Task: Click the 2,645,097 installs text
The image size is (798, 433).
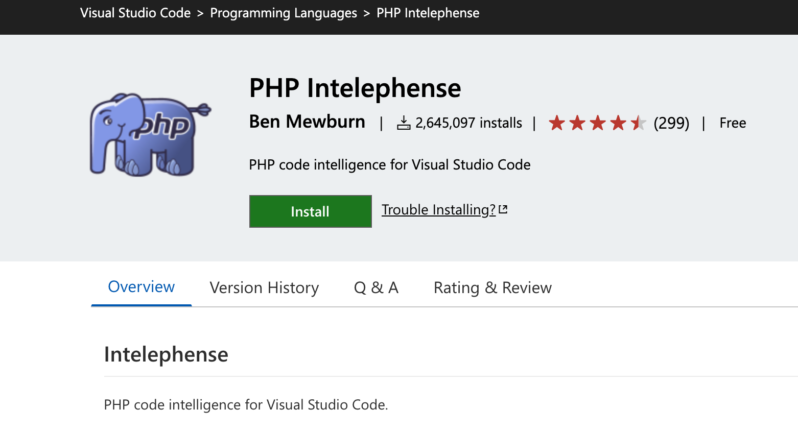Action: click(x=468, y=123)
